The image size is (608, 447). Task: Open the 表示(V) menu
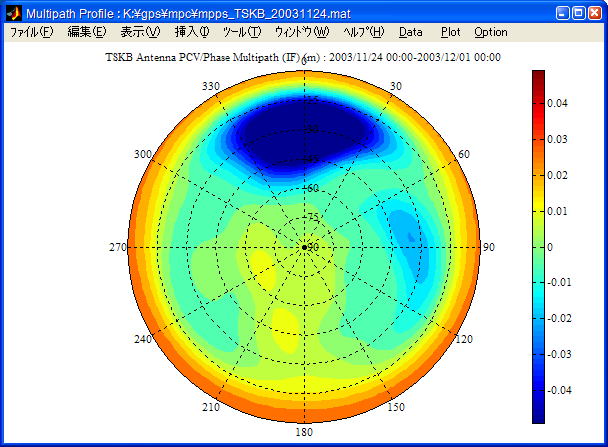coord(140,32)
